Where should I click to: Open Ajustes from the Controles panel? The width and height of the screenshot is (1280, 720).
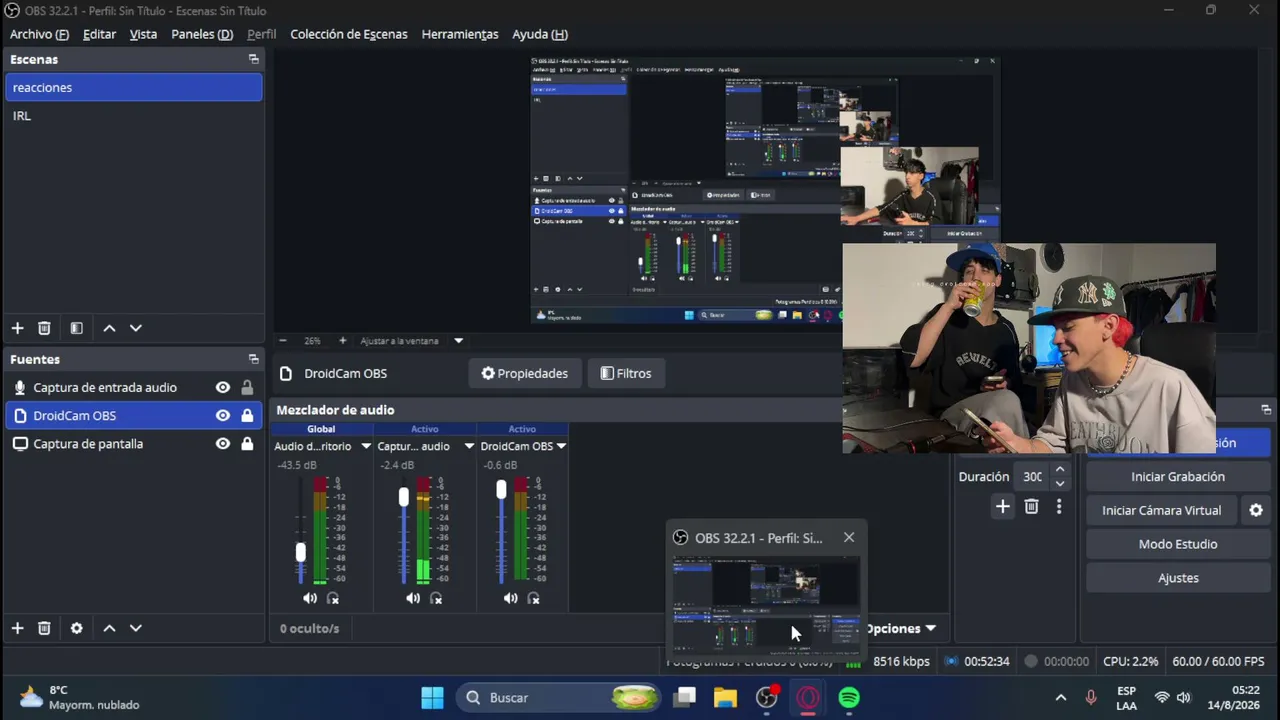(1178, 578)
